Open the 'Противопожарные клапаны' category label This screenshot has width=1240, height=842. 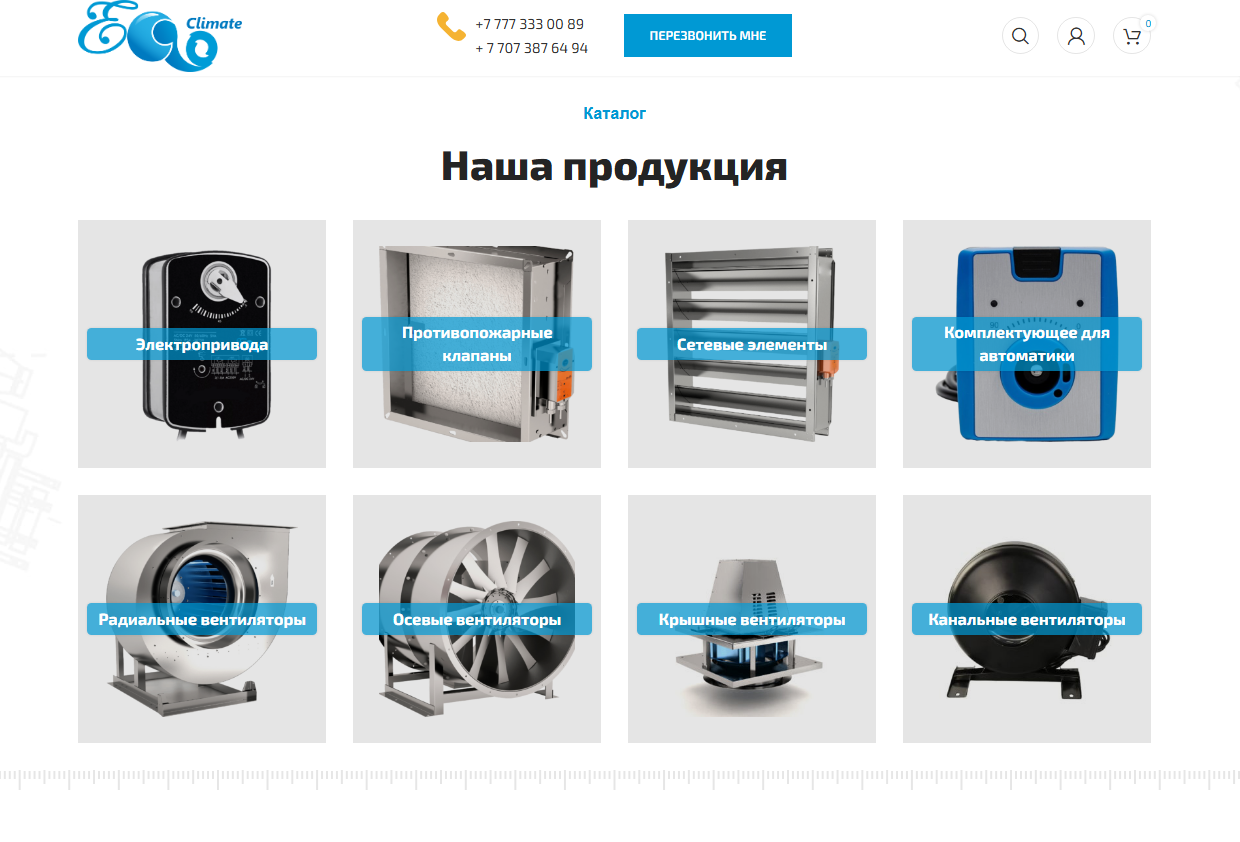pos(477,344)
